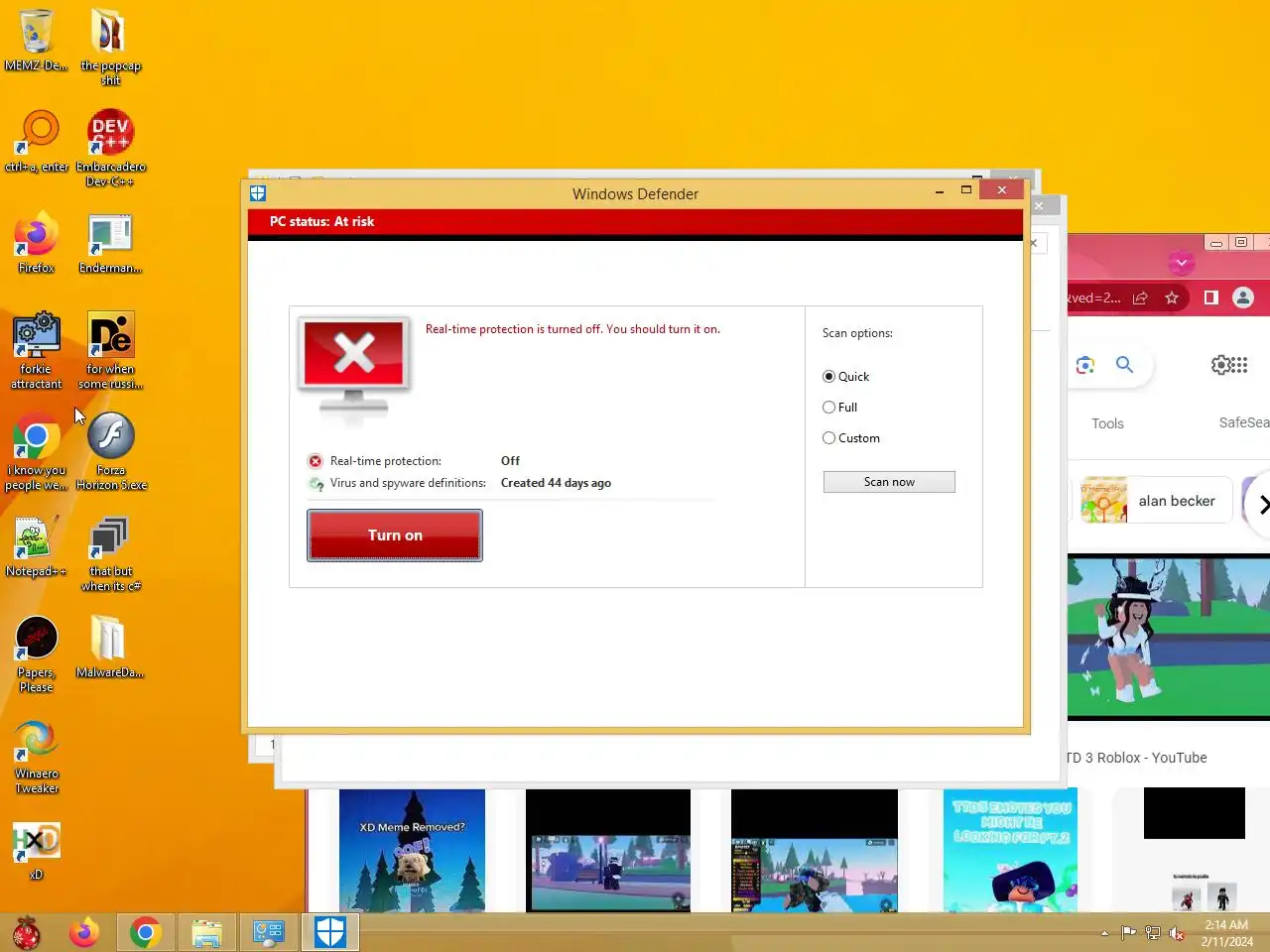Launch Winaero Tweaker shortcut
The image size is (1270, 952).
tap(37, 755)
